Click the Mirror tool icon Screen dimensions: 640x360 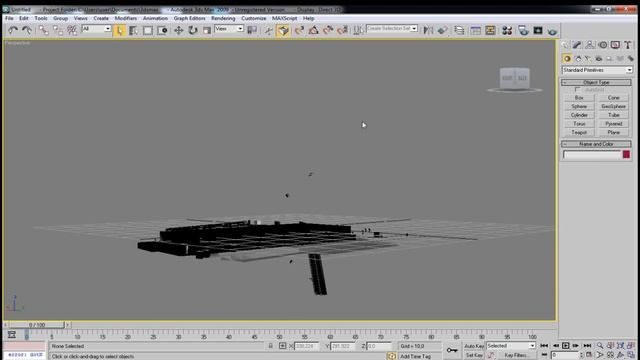428,30
